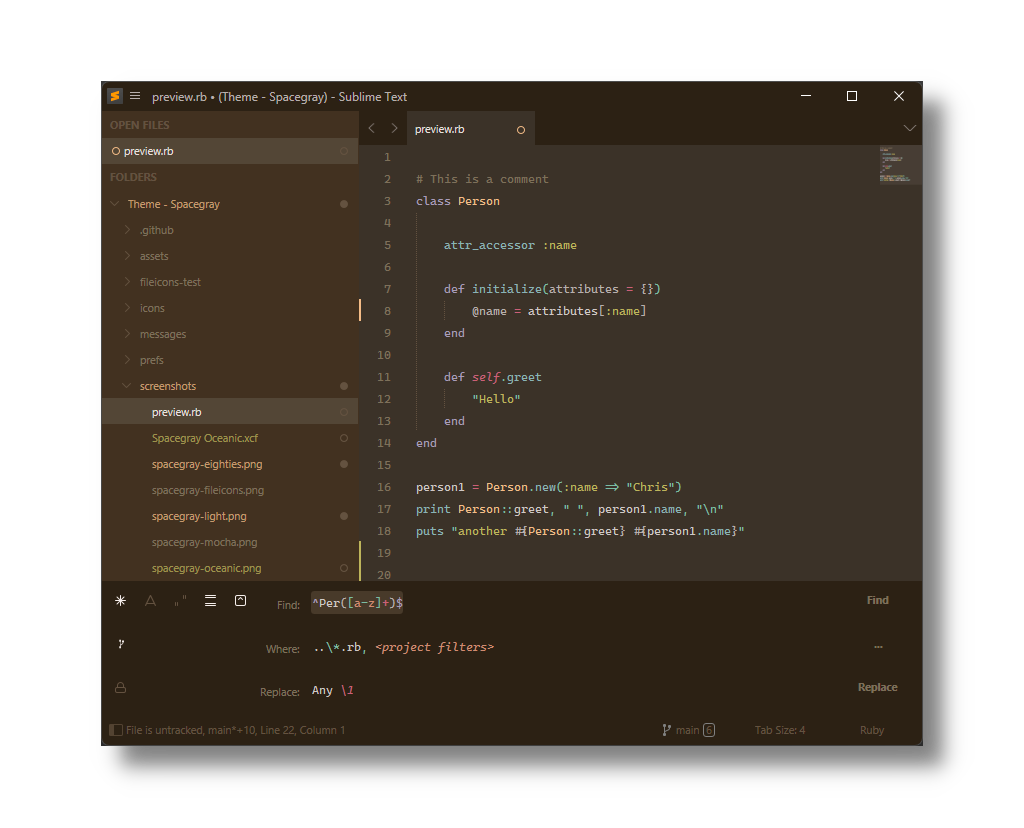Toggle case sensitive search option
Image resolution: width=1024 pixels, height=828 pixels.
tap(151, 601)
